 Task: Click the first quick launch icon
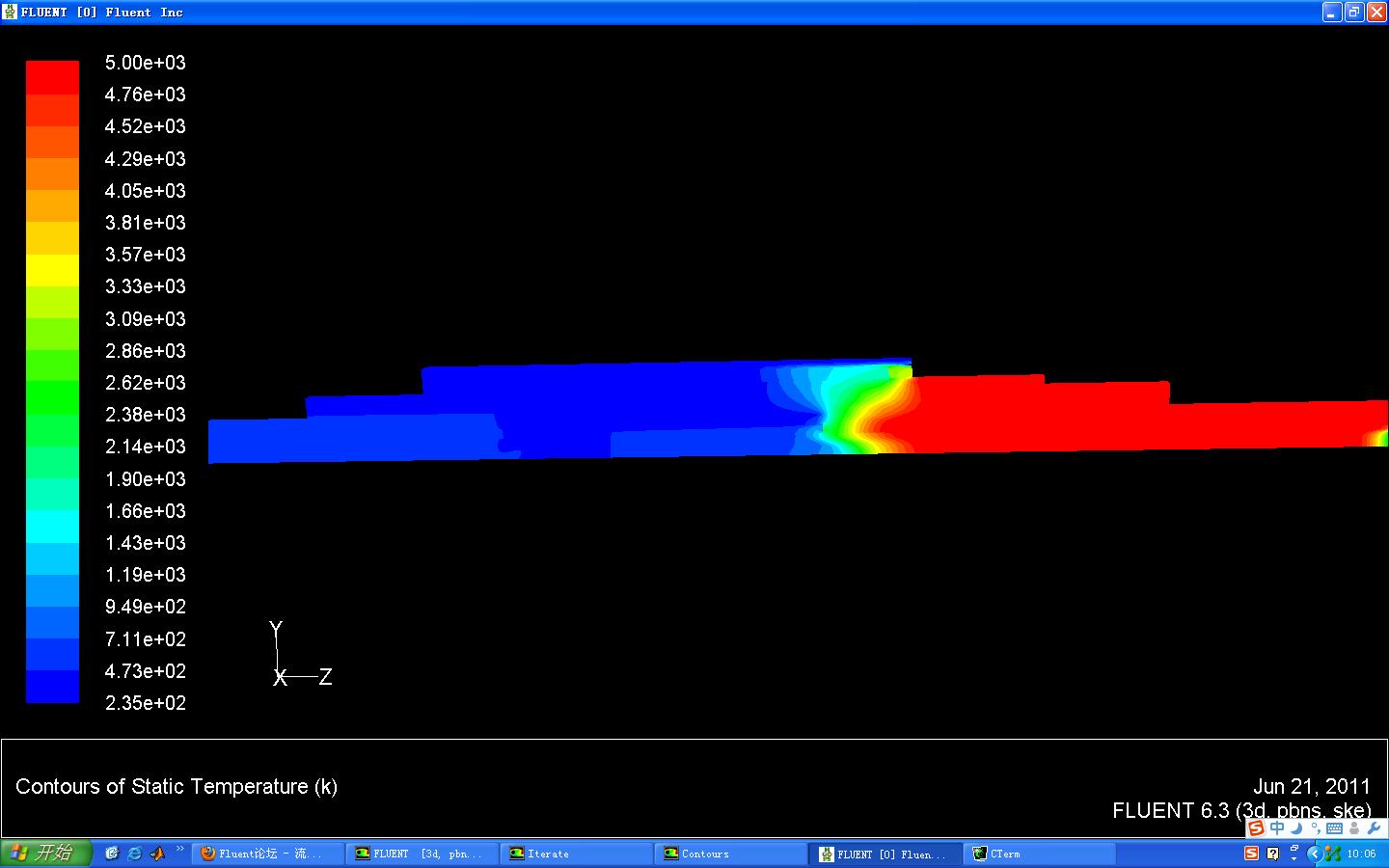point(112,854)
